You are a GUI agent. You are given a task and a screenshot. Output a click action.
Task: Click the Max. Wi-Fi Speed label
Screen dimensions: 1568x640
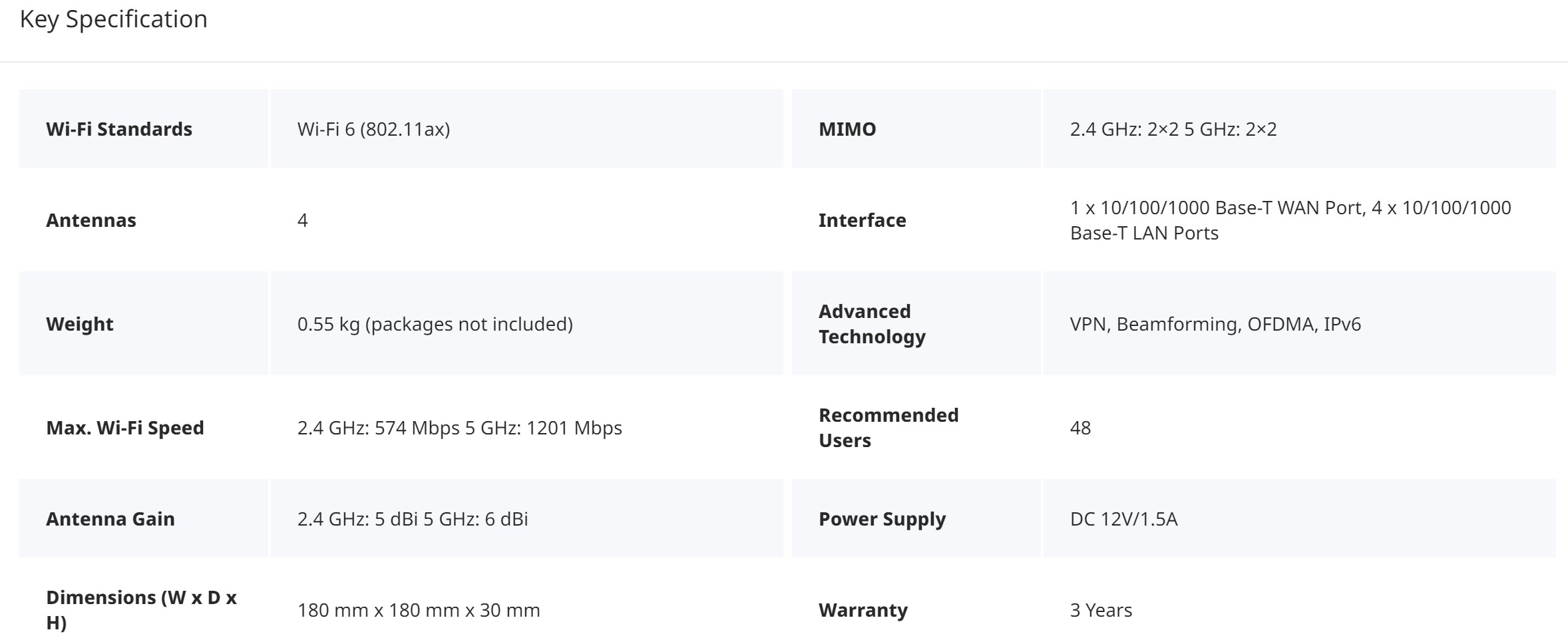(125, 428)
